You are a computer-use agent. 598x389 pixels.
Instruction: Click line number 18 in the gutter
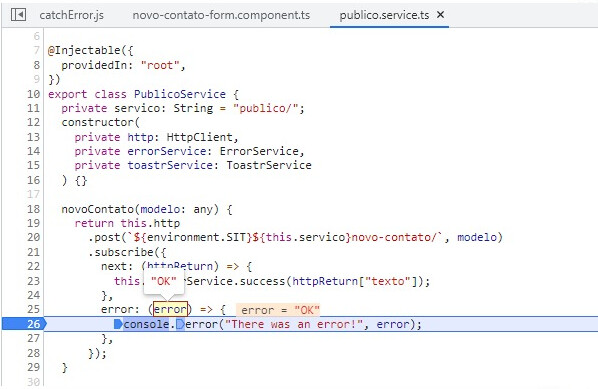point(34,209)
